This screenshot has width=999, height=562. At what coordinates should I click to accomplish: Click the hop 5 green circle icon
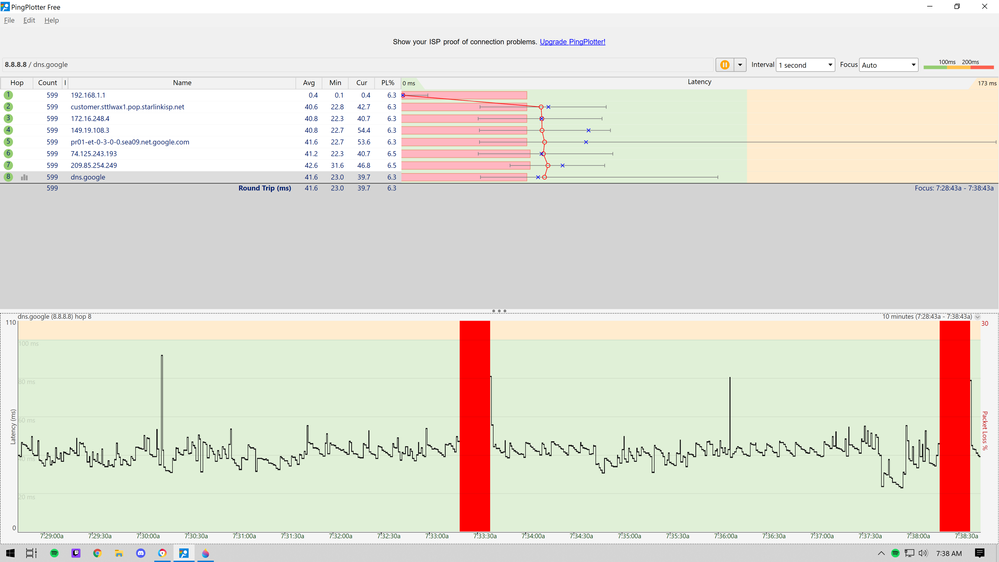pyautogui.click(x=9, y=142)
